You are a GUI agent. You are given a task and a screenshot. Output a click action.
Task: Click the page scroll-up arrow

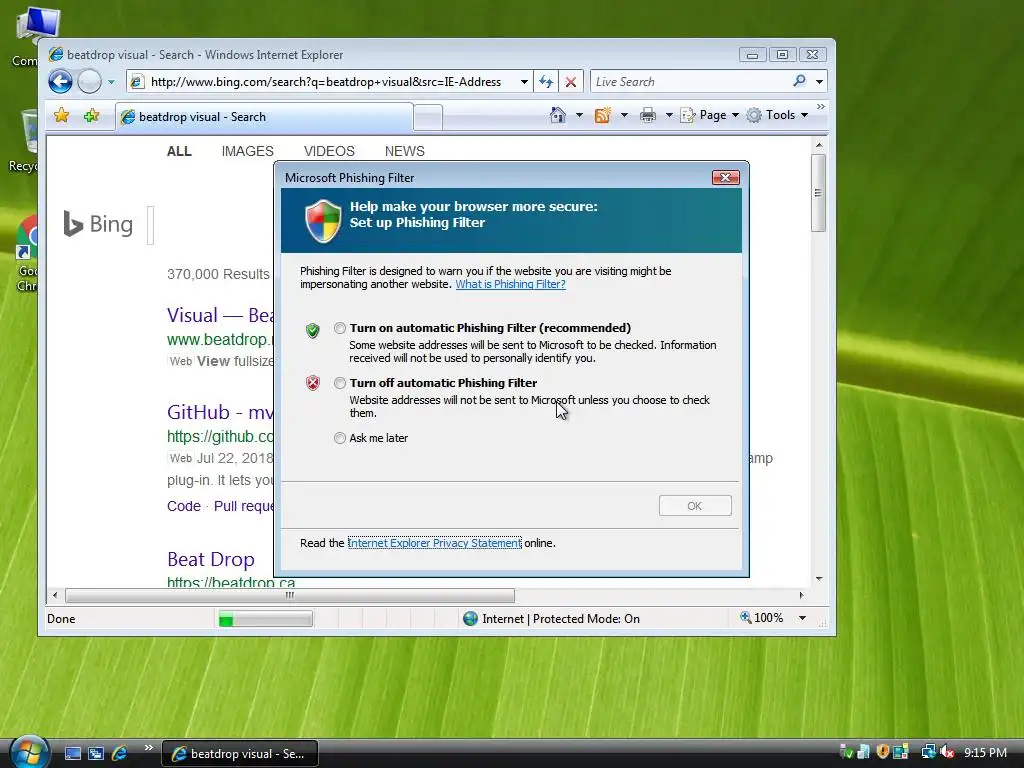coord(818,145)
